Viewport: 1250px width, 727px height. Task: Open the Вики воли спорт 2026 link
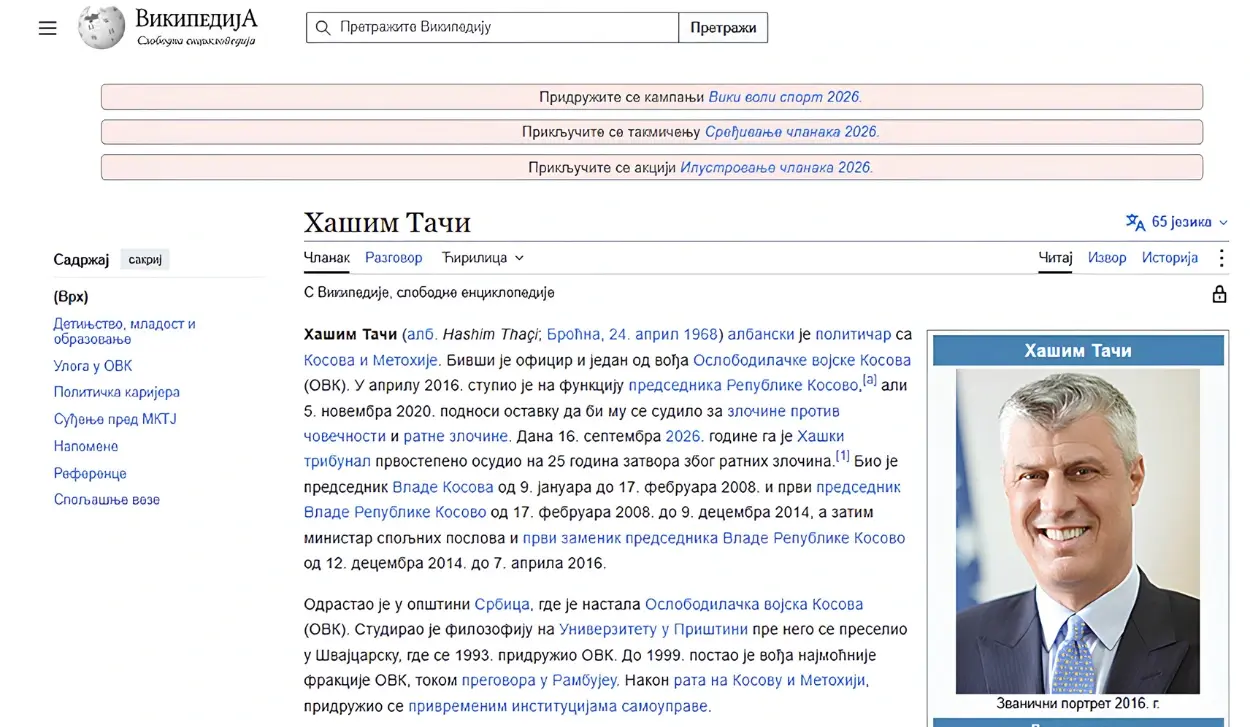point(784,97)
